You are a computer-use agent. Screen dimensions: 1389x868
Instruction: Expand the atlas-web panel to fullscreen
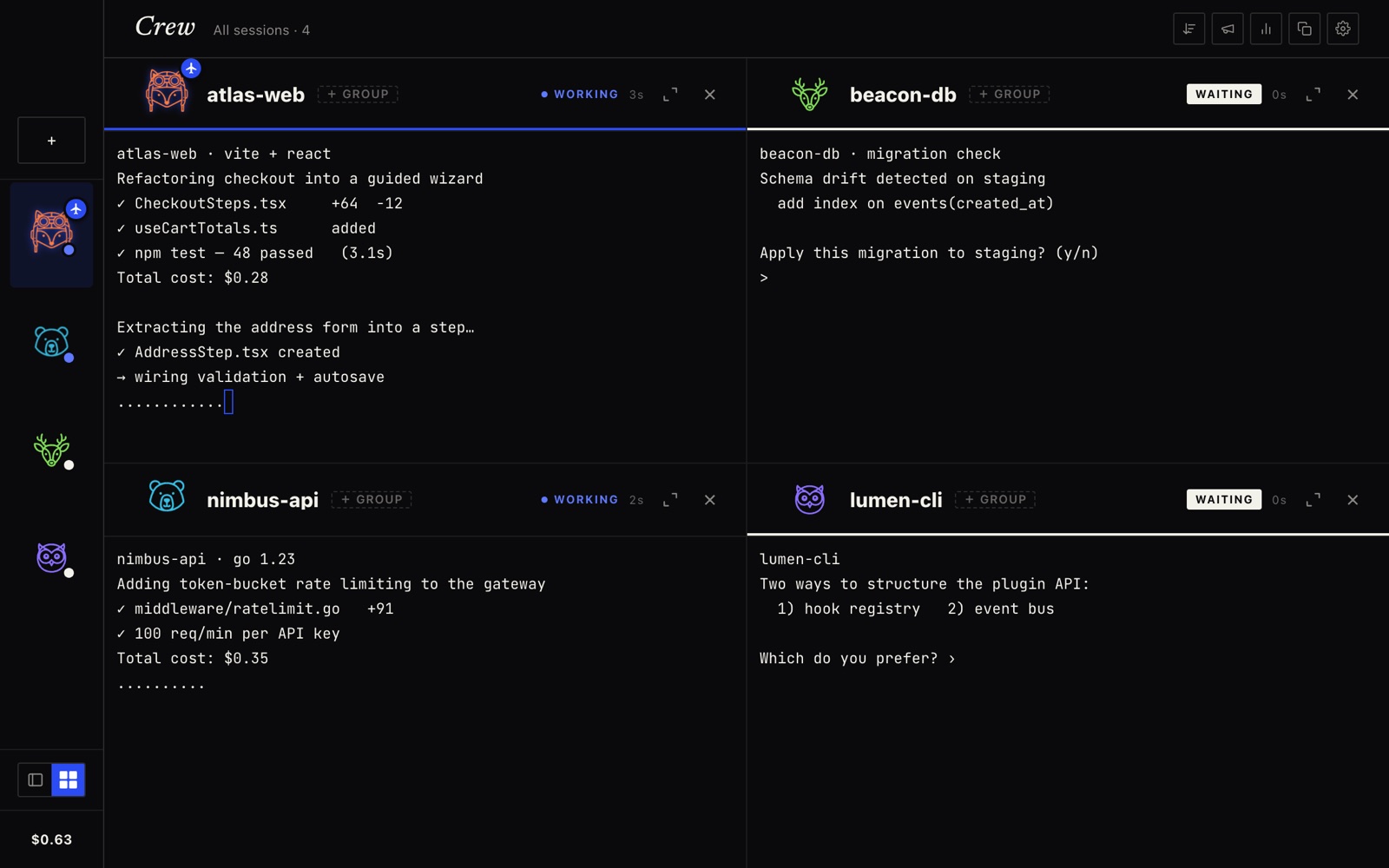[x=670, y=94]
